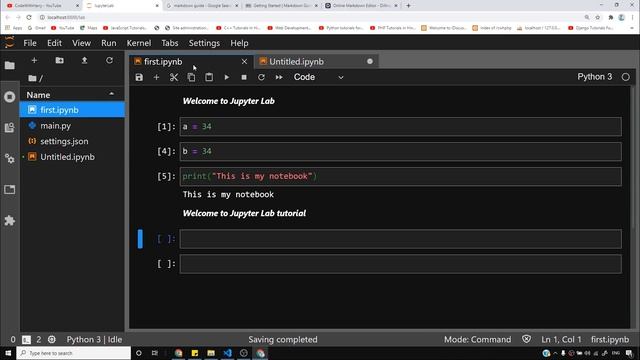The image size is (640, 360).
Task: Click the trusted notebook shield icon
Action: pos(527,339)
